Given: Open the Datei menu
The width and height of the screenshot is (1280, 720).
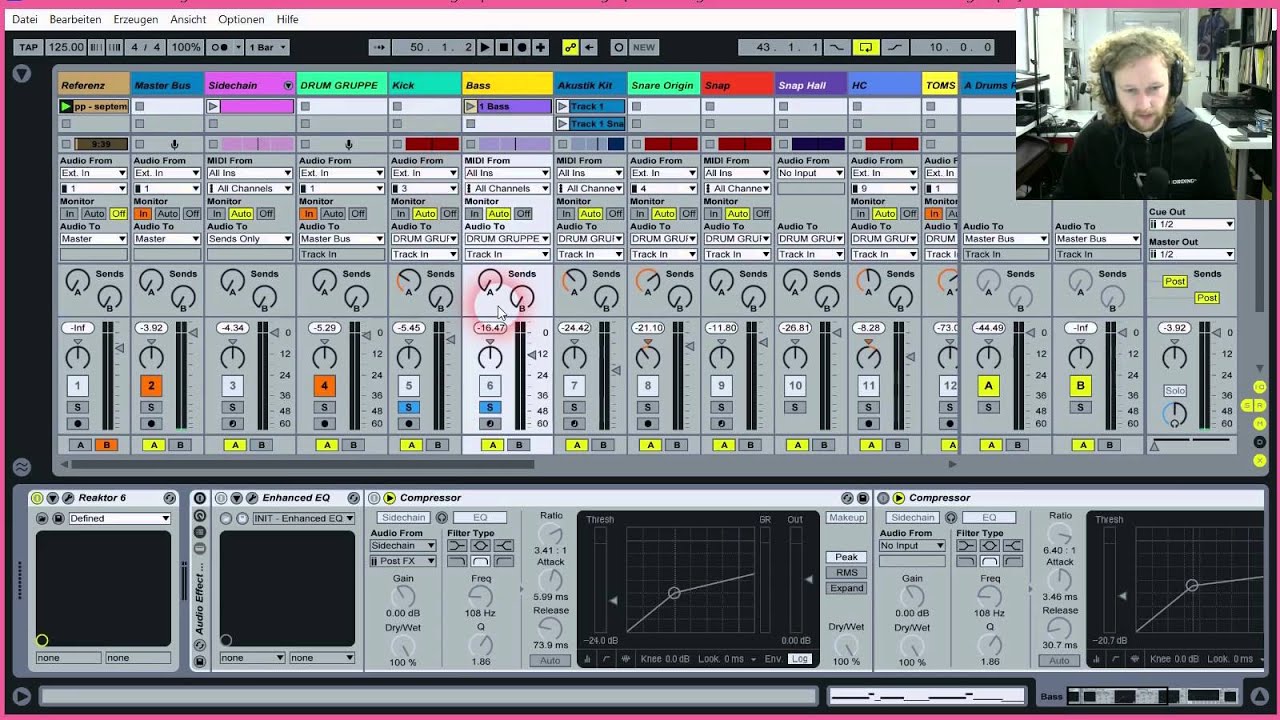Looking at the screenshot, I should tap(25, 19).
